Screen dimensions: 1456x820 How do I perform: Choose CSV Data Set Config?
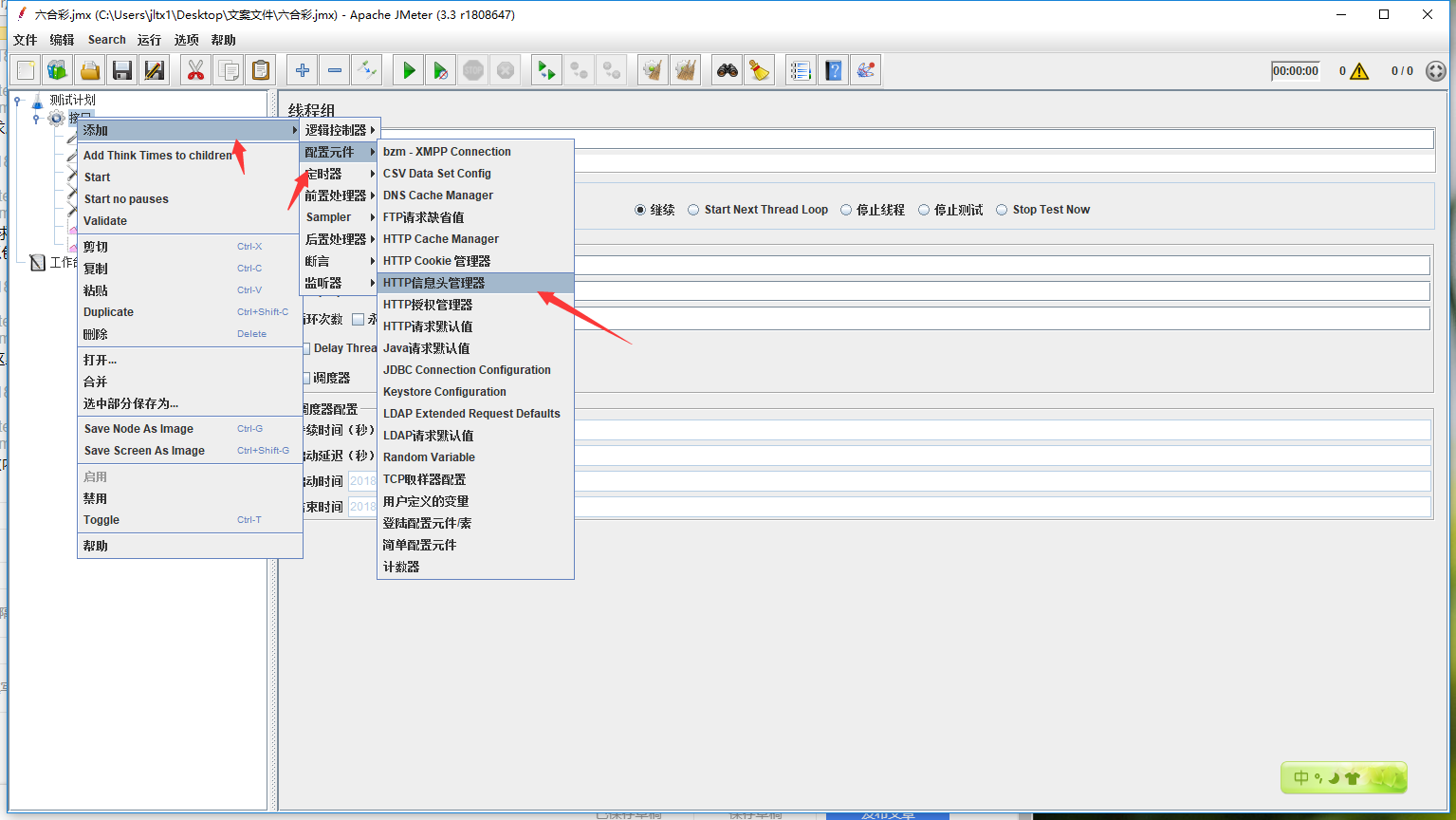coord(475,174)
